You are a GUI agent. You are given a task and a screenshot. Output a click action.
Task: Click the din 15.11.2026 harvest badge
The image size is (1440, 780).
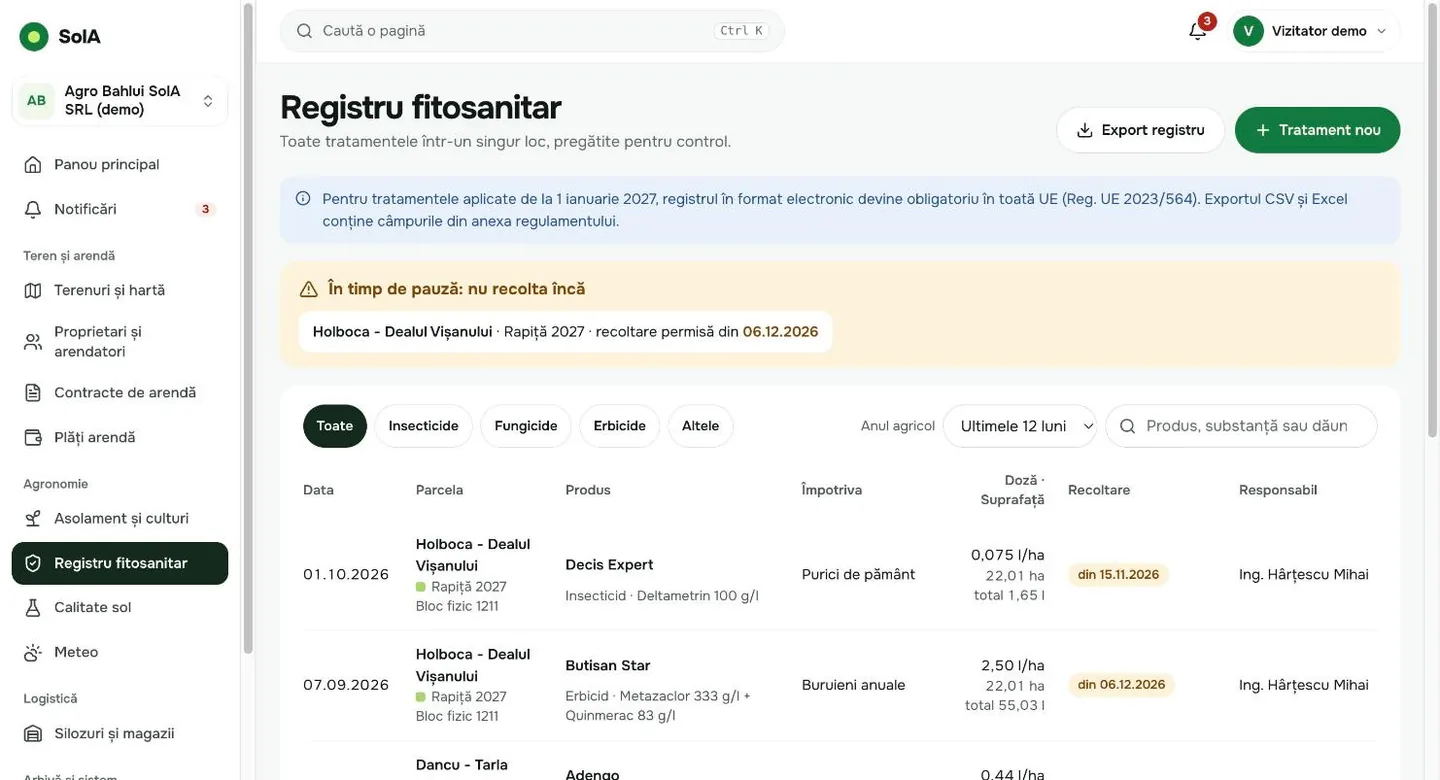[1119, 575]
